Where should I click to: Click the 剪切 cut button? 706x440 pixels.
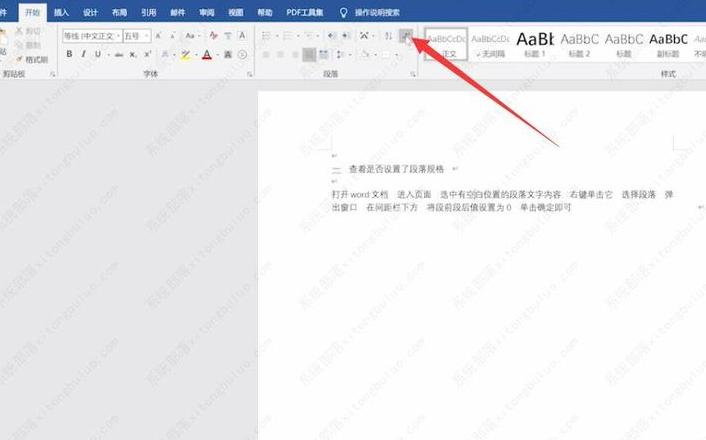click(x=28, y=31)
